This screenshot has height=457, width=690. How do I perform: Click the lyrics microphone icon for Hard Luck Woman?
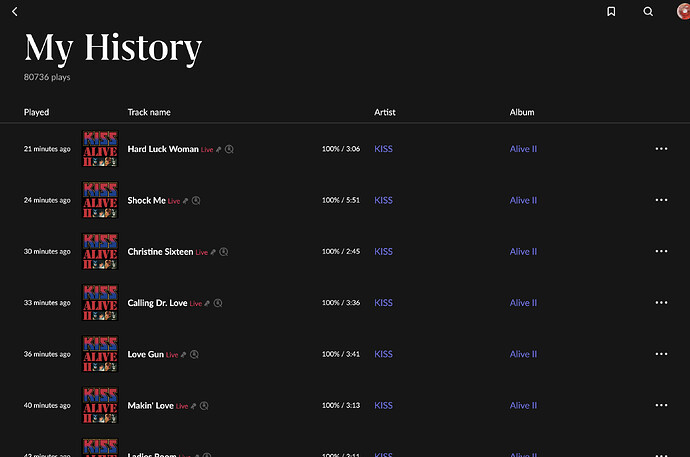click(219, 150)
